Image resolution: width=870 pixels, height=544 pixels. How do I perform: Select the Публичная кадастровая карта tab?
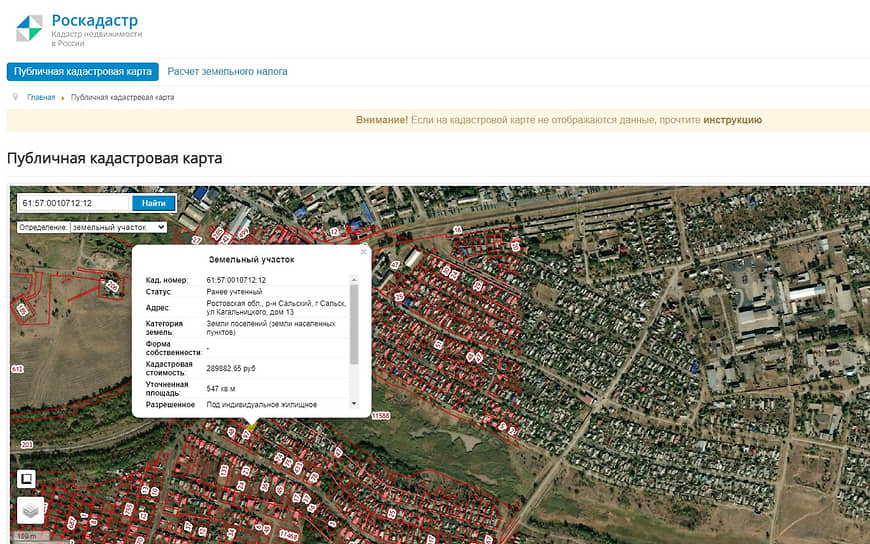pos(83,72)
